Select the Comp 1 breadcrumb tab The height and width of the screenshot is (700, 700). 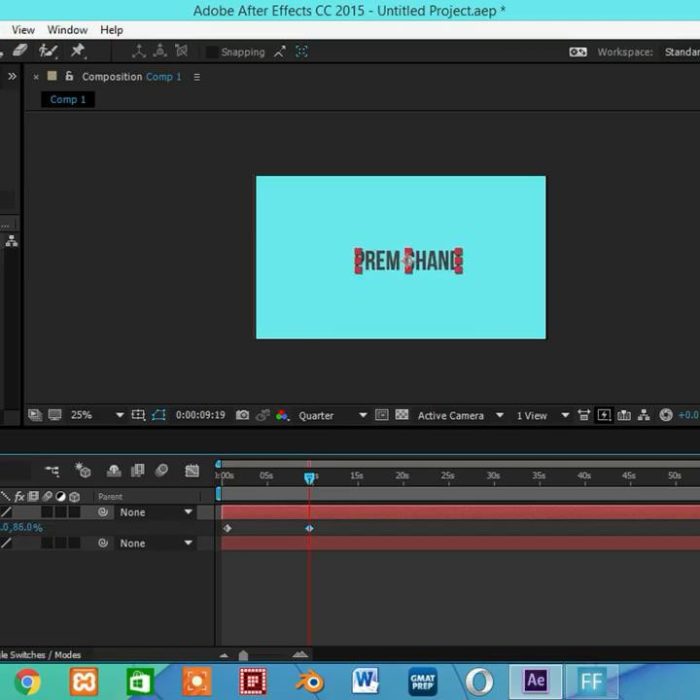[68, 100]
